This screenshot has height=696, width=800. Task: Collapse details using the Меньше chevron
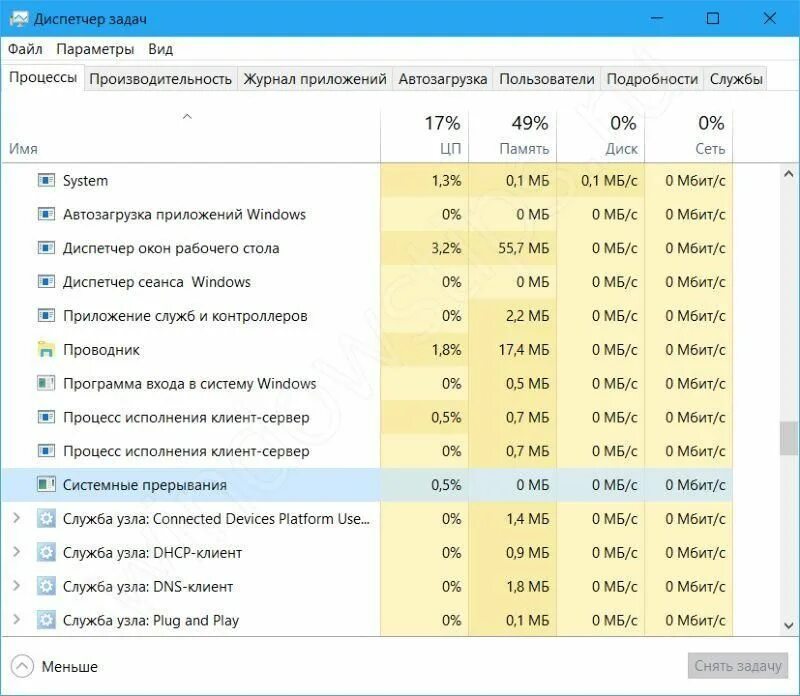(24, 665)
